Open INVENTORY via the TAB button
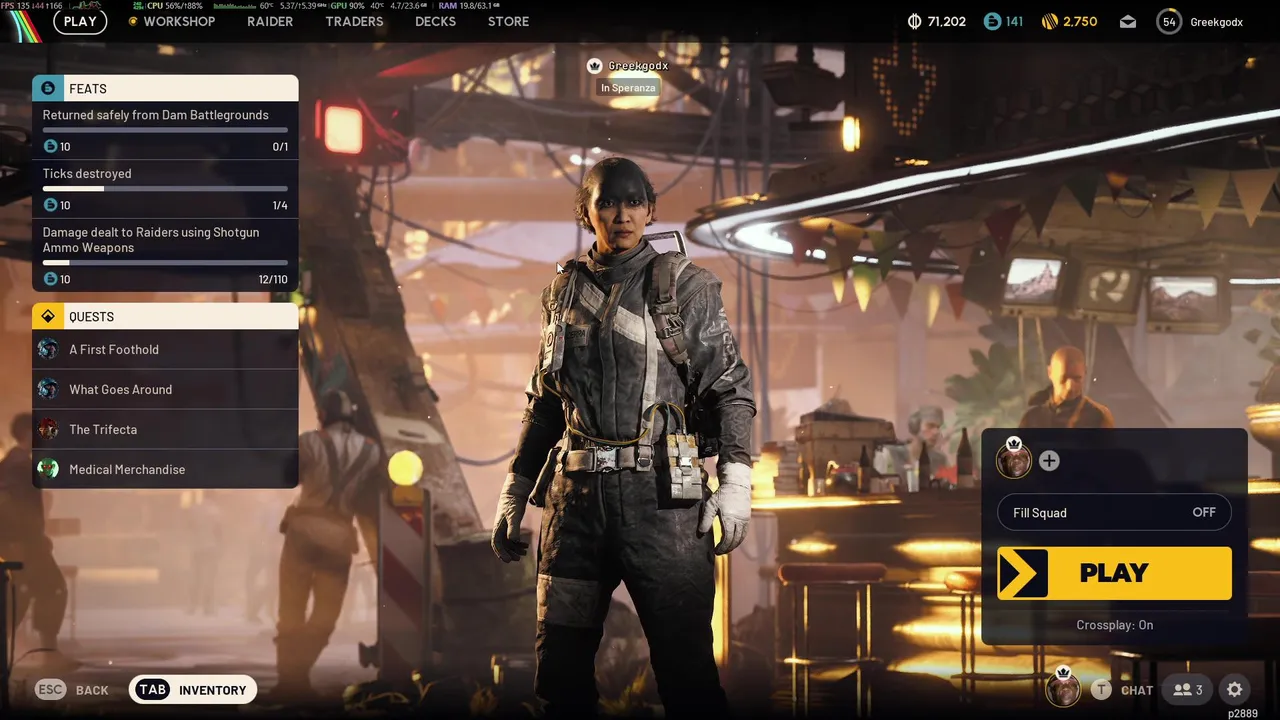This screenshot has width=1280, height=720. click(193, 690)
